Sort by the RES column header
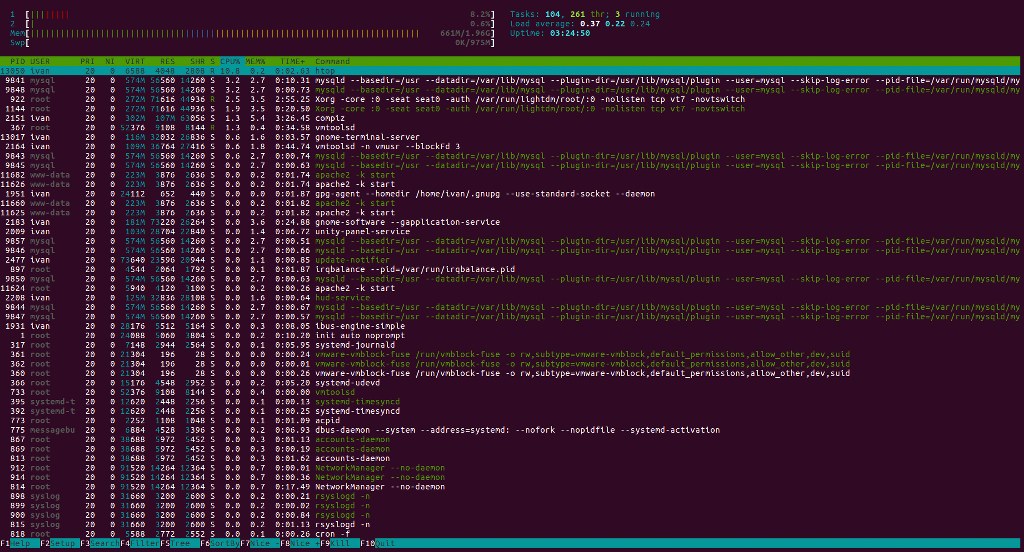 point(167,61)
